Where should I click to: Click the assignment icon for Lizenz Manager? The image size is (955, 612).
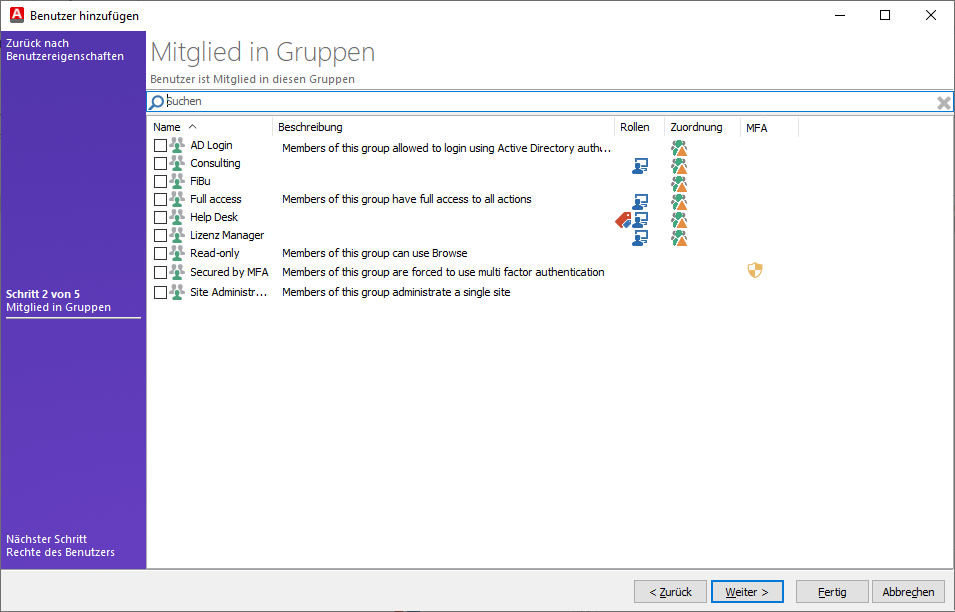[x=679, y=237]
